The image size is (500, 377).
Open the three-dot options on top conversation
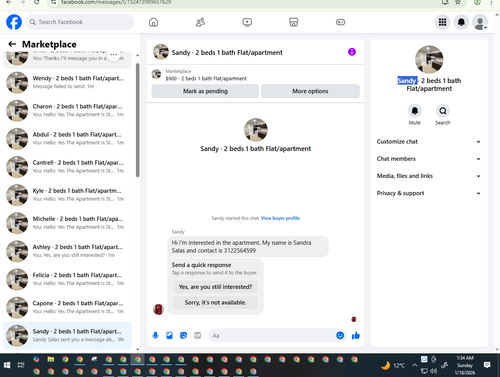coord(114,55)
